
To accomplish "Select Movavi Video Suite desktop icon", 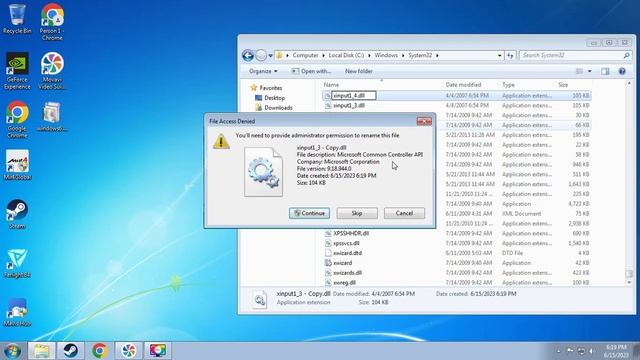I will (x=52, y=71).
